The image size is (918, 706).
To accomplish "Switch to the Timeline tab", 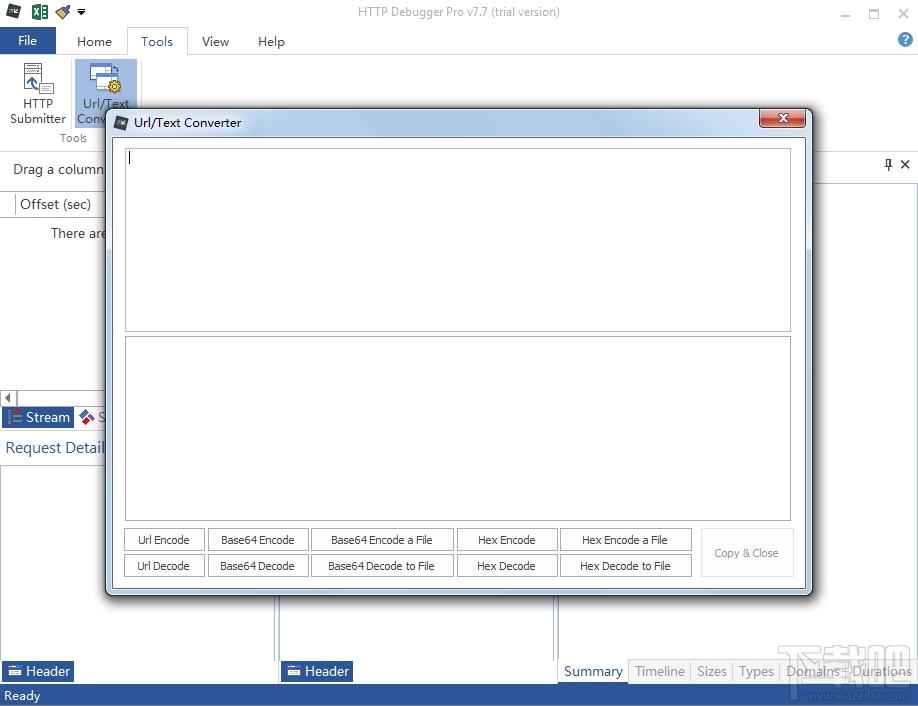I will 660,671.
